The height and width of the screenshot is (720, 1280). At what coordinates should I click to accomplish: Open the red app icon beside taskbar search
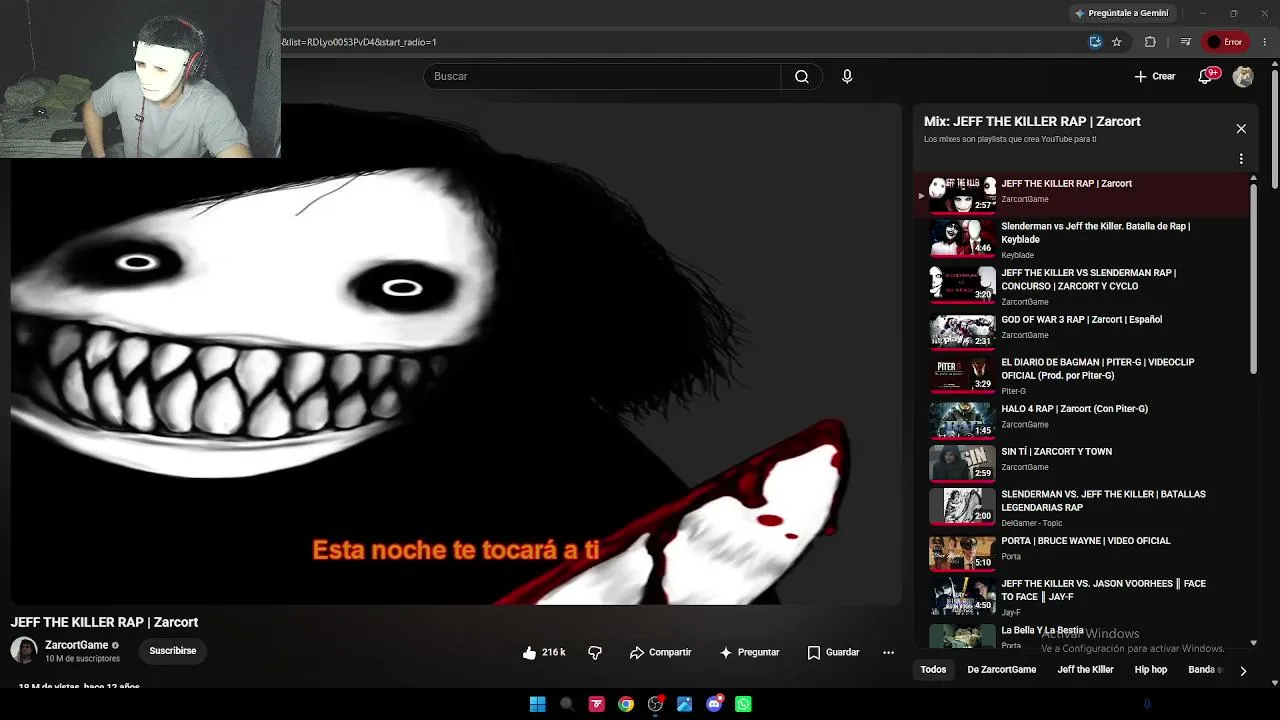point(596,704)
